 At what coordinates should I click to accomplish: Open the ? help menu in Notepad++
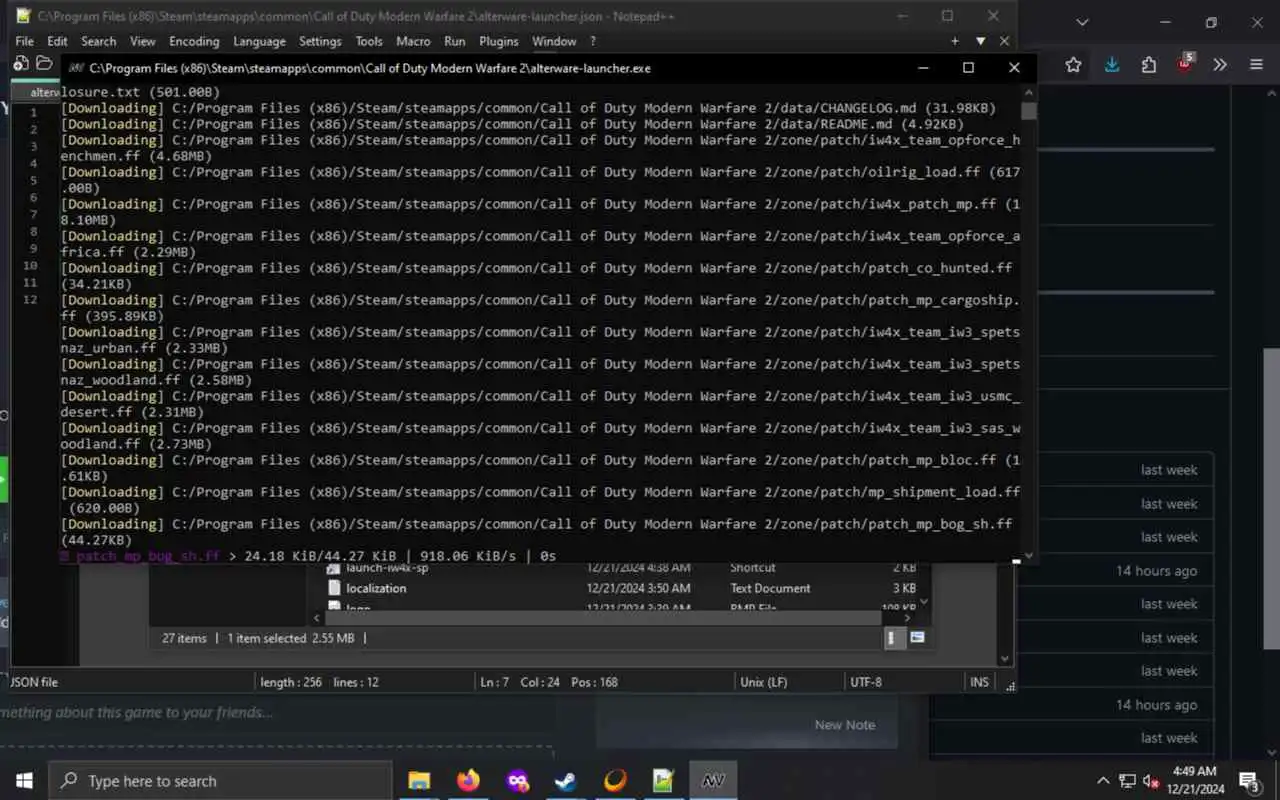[592, 41]
